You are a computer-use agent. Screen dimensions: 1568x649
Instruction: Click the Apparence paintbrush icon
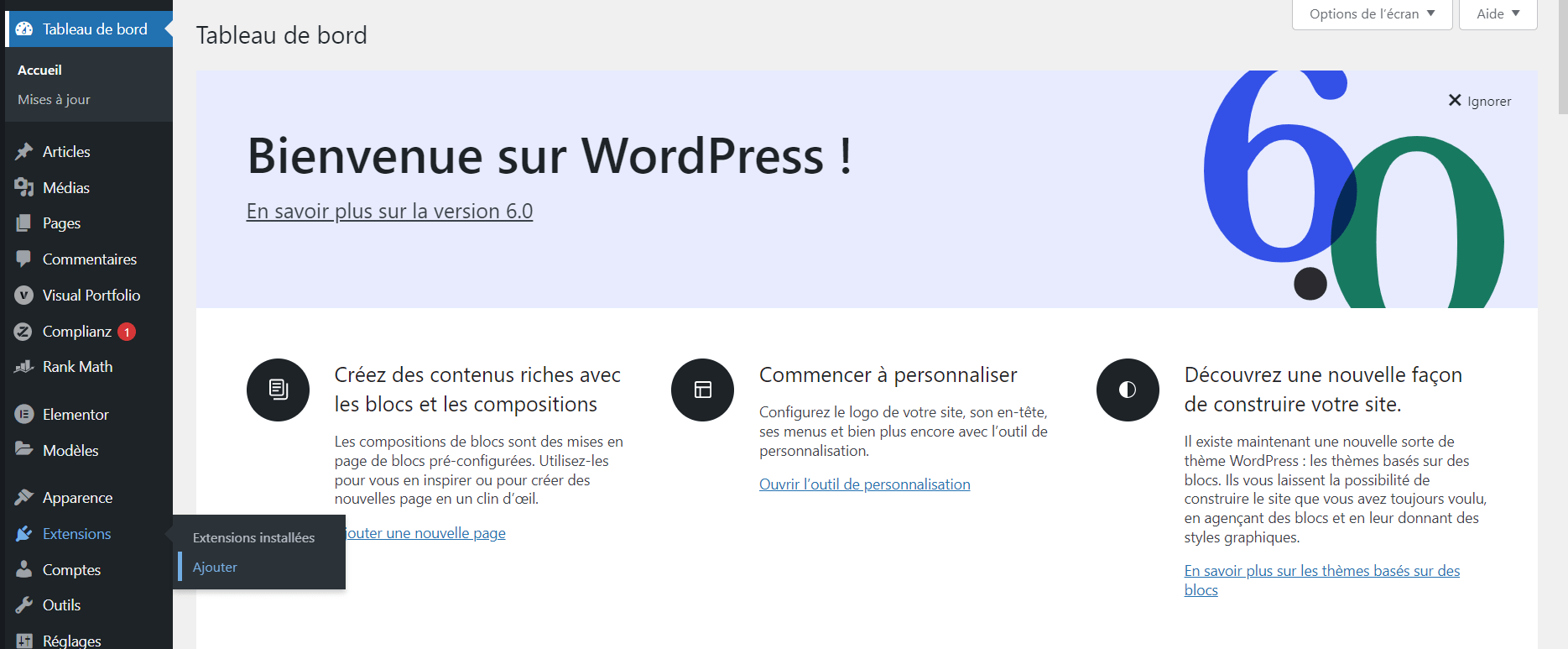[x=24, y=498]
